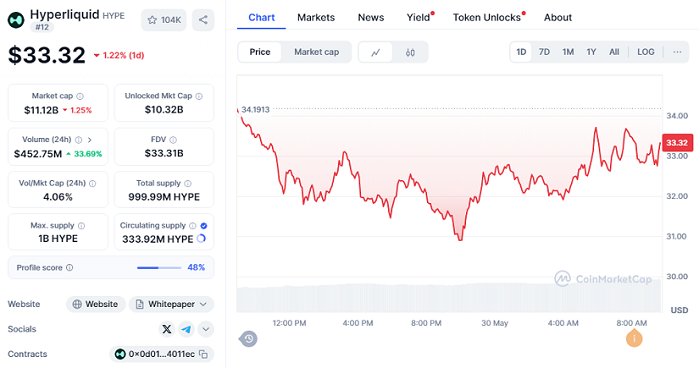699x368 pixels.
Task: Set chart range to All
Action: (614, 52)
